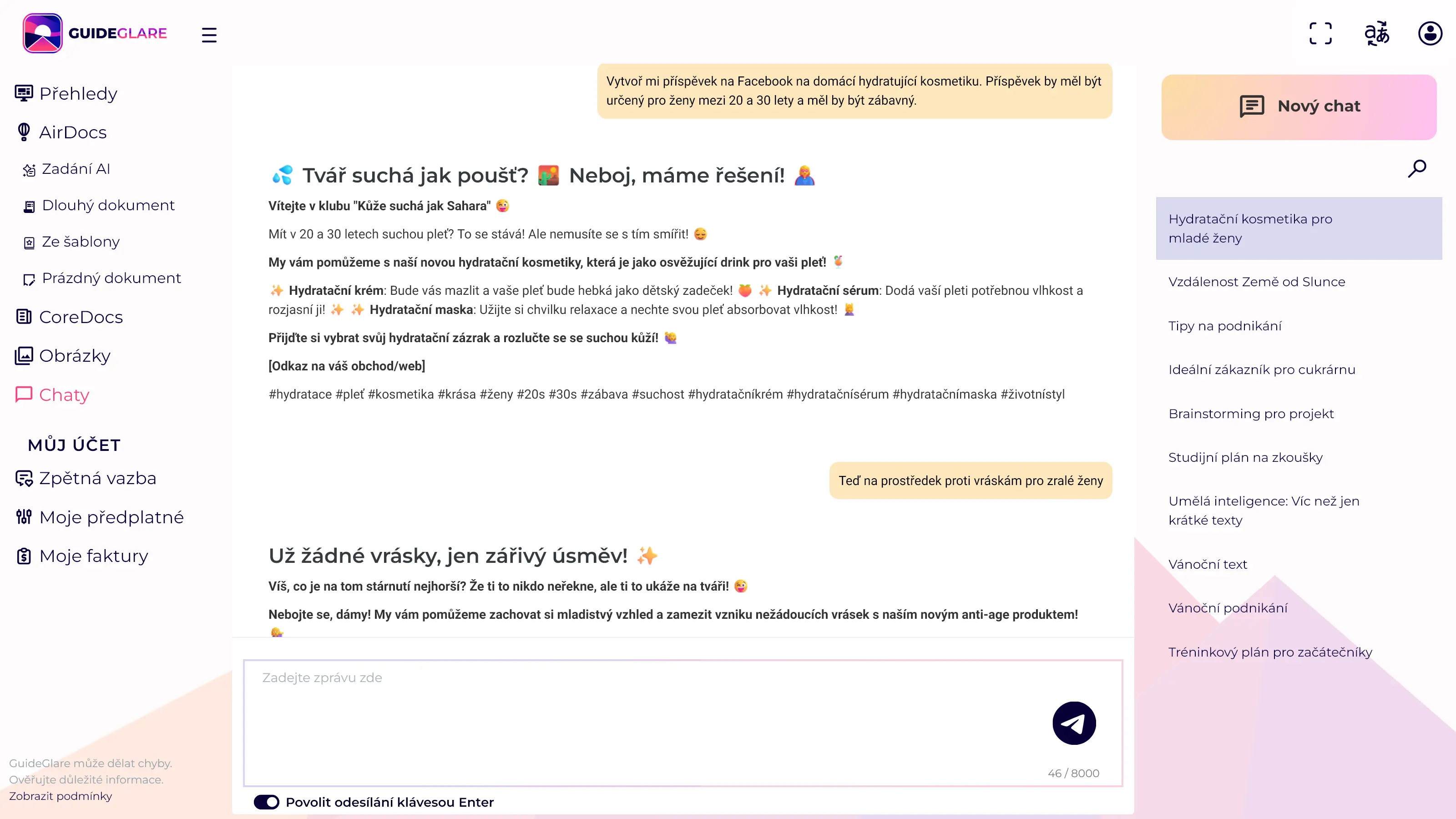
Task: Open new chat panel
Action: point(1299,106)
